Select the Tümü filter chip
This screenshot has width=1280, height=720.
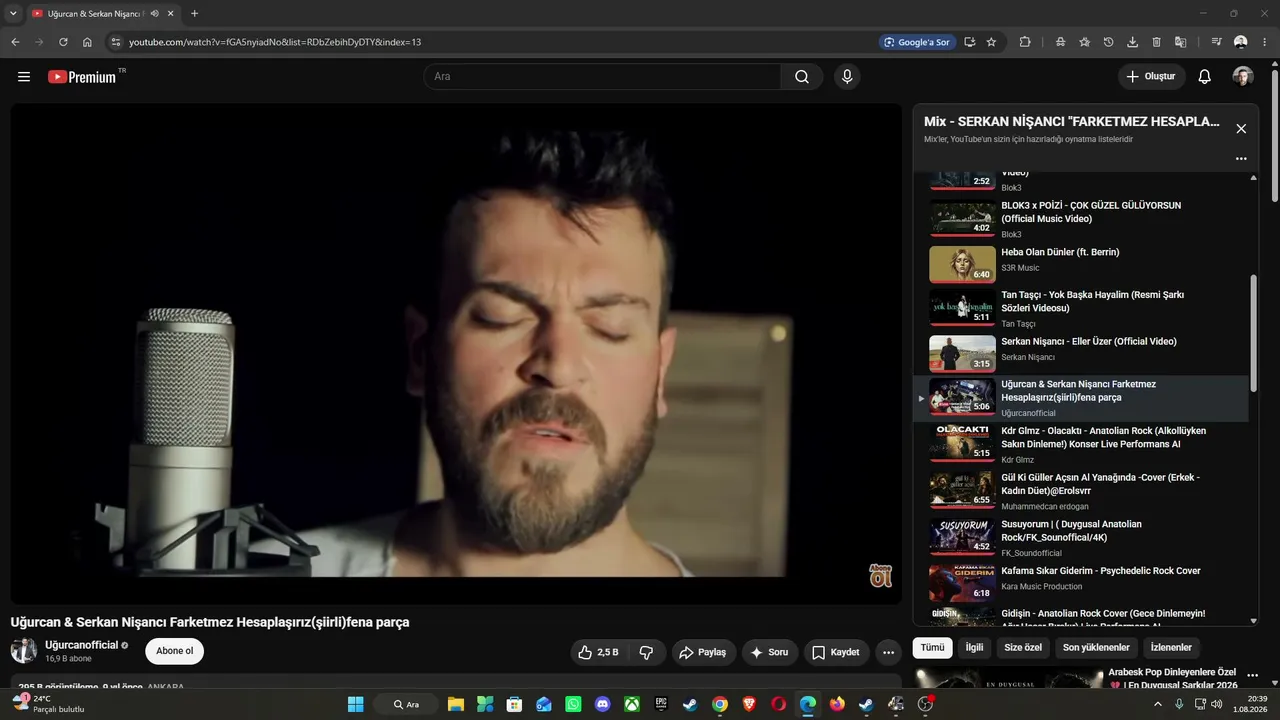pos(932,648)
